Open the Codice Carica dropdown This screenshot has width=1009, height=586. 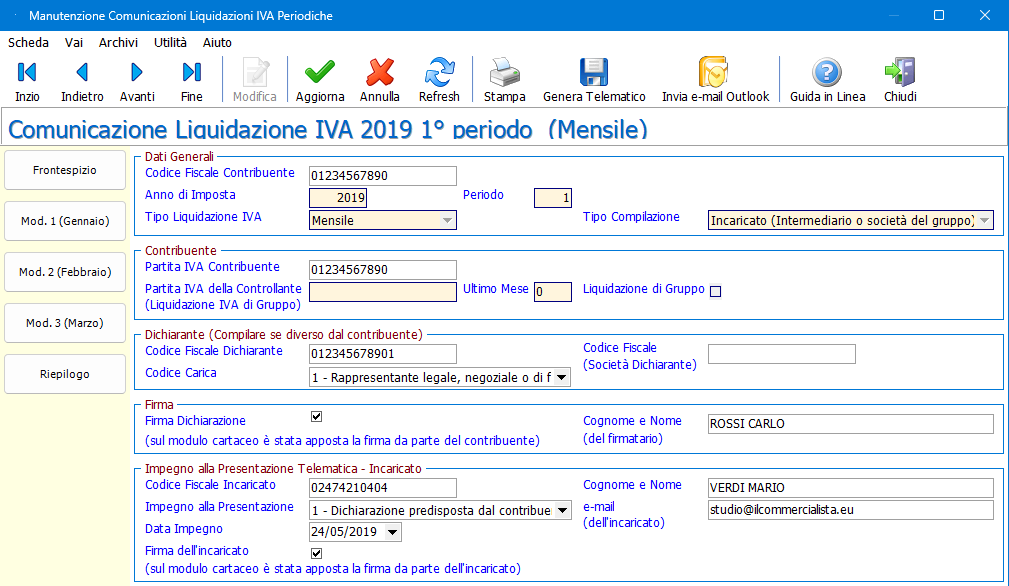click(562, 378)
